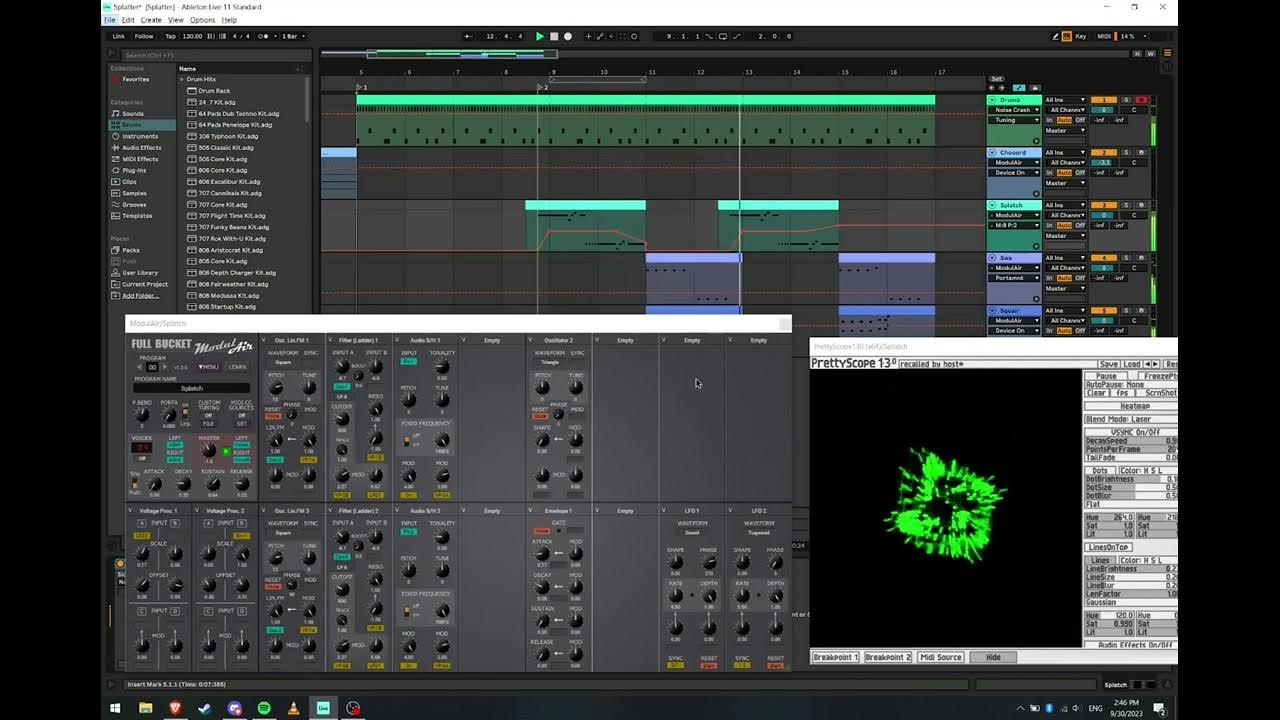Open Portamnt parameter dropdown on Swa track

(x=1015, y=278)
